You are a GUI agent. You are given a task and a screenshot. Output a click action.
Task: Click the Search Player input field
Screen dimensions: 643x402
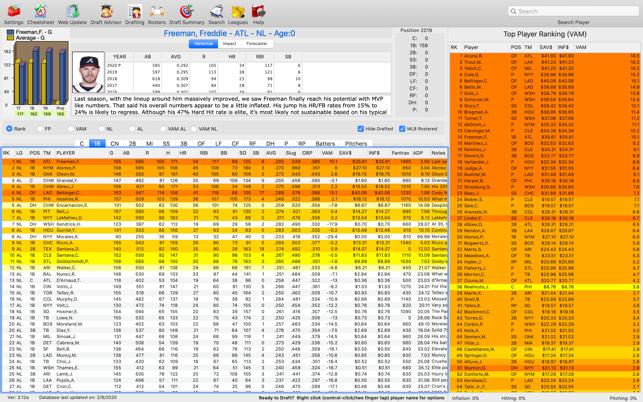[x=573, y=12]
